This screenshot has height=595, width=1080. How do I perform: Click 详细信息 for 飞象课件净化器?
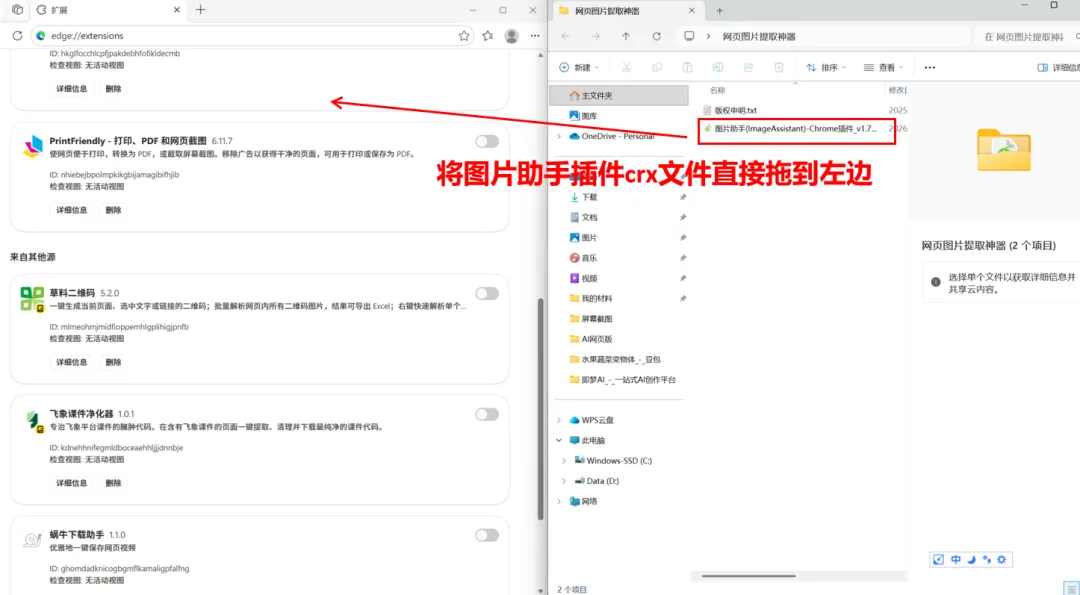pyautogui.click(x=72, y=483)
